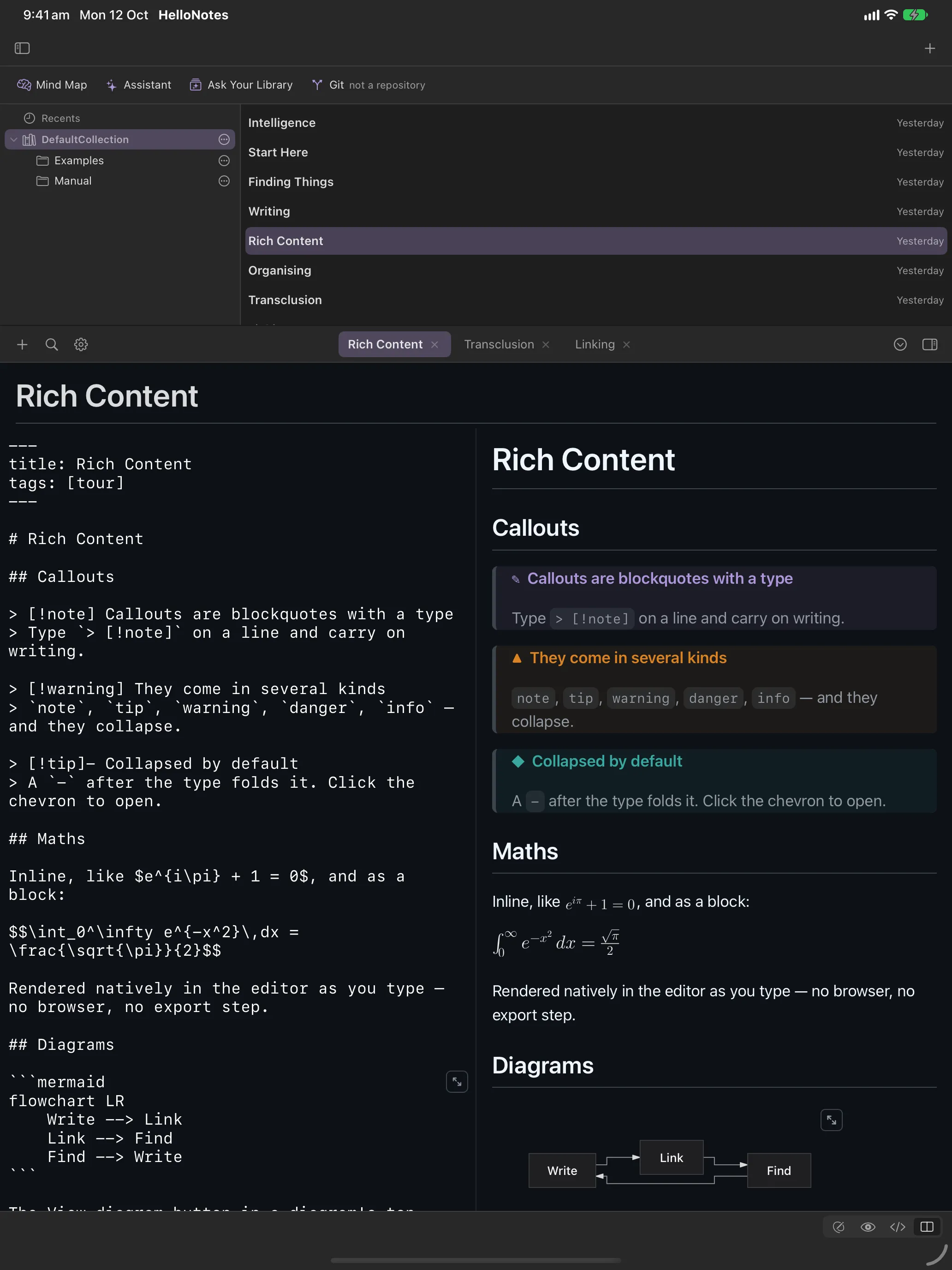
Task: Collapse the 'They come in several kinds' callout
Action: [x=619, y=658]
